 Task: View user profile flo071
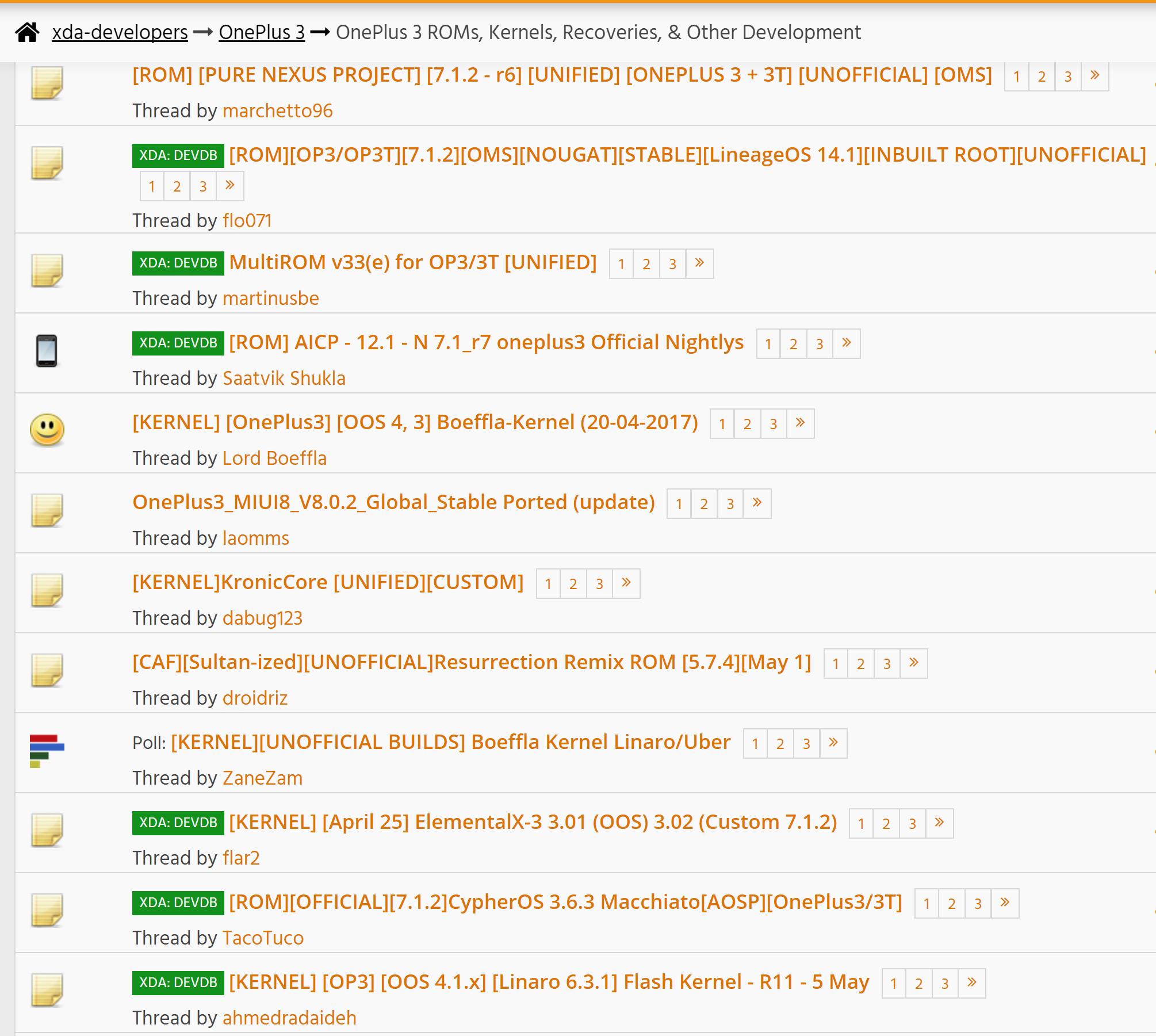[247, 221]
